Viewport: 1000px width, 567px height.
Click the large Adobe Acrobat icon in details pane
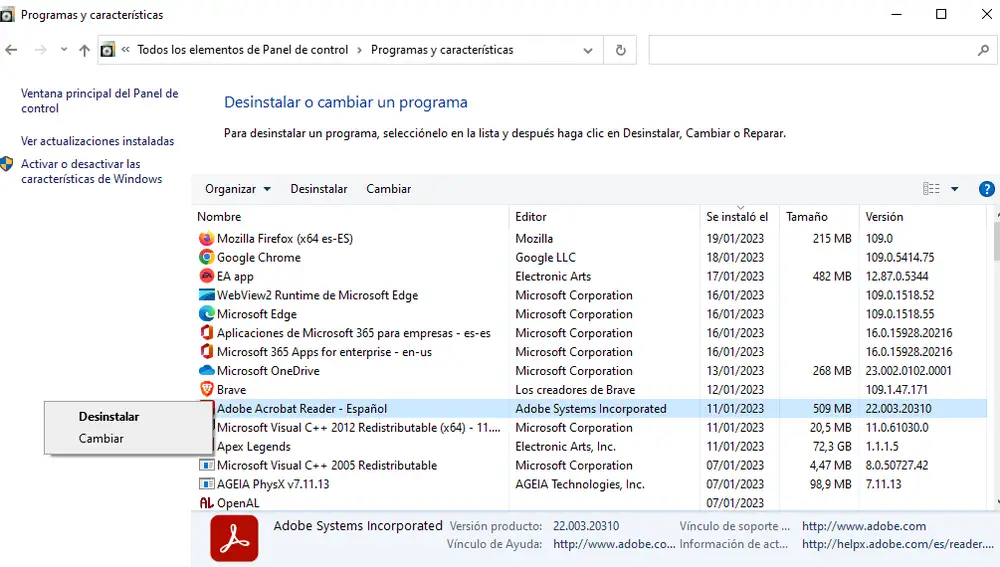pyautogui.click(x=234, y=539)
